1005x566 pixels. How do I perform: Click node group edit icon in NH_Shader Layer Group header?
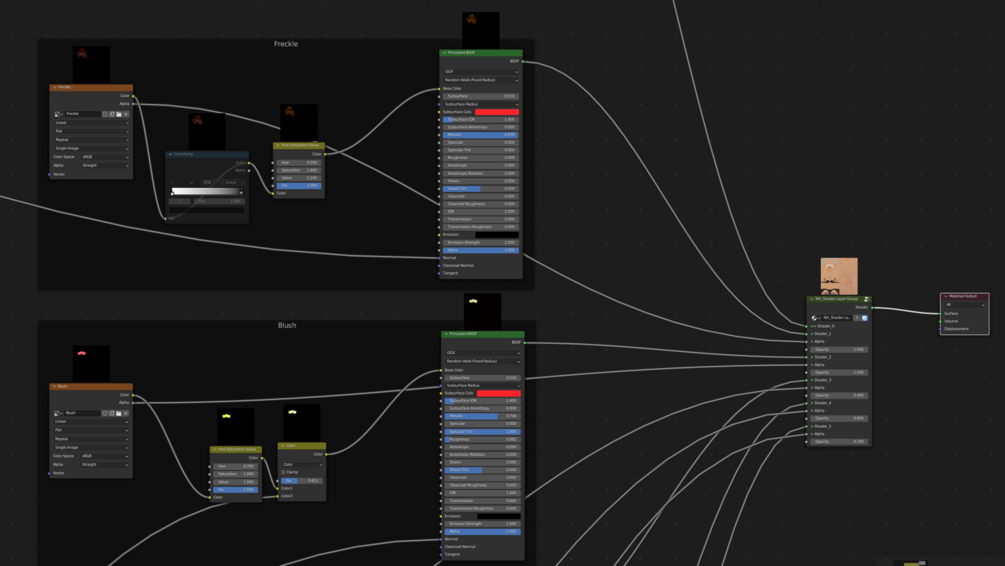(867, 299)
